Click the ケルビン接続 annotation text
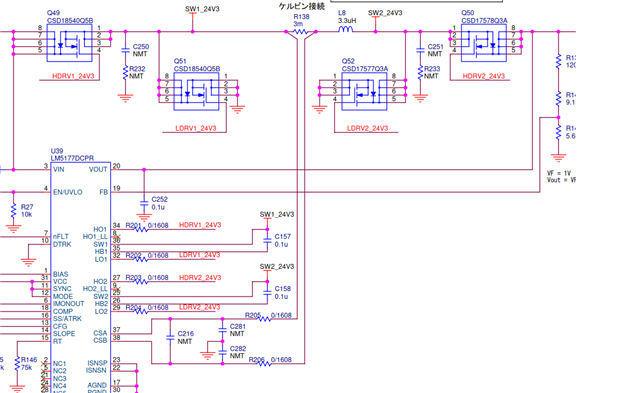This screenshot has height=393, width=640. pyautogui.click(x=301, y=6)
